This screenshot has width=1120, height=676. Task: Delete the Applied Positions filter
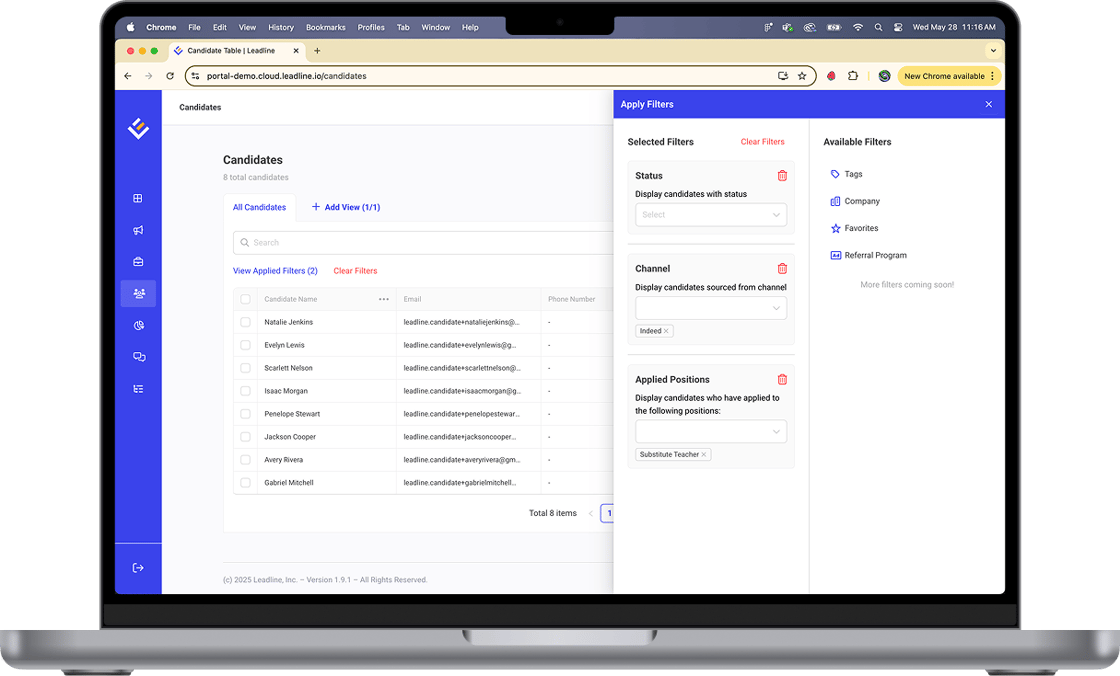[782, 380]
